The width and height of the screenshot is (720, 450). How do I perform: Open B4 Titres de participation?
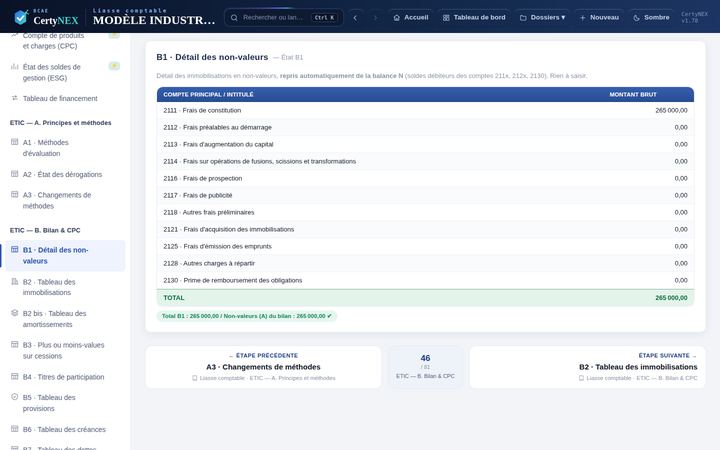tap(65, 377)
